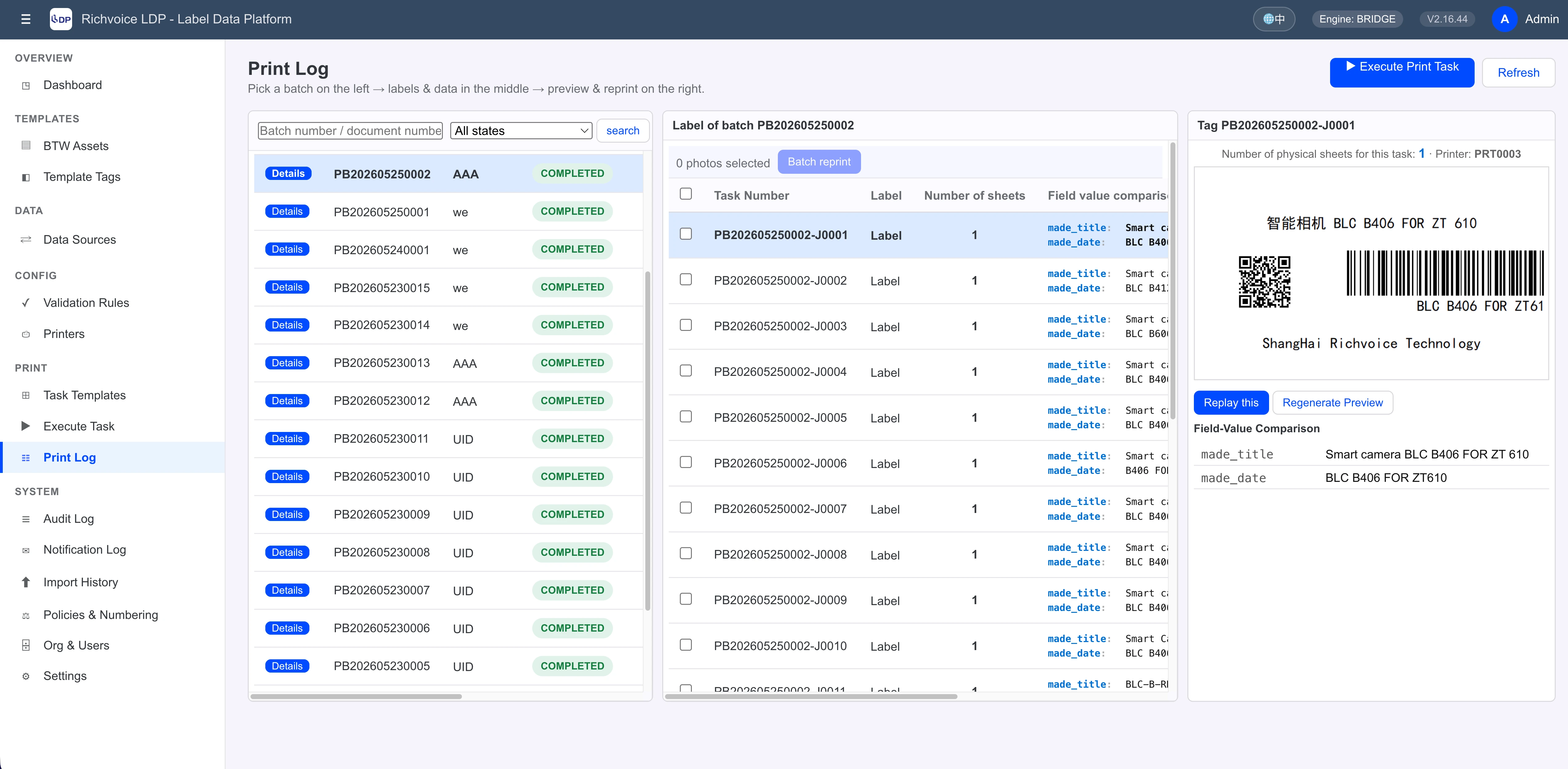
Task: Click the barcode in the tag preview
Action: click(1445, 273)
